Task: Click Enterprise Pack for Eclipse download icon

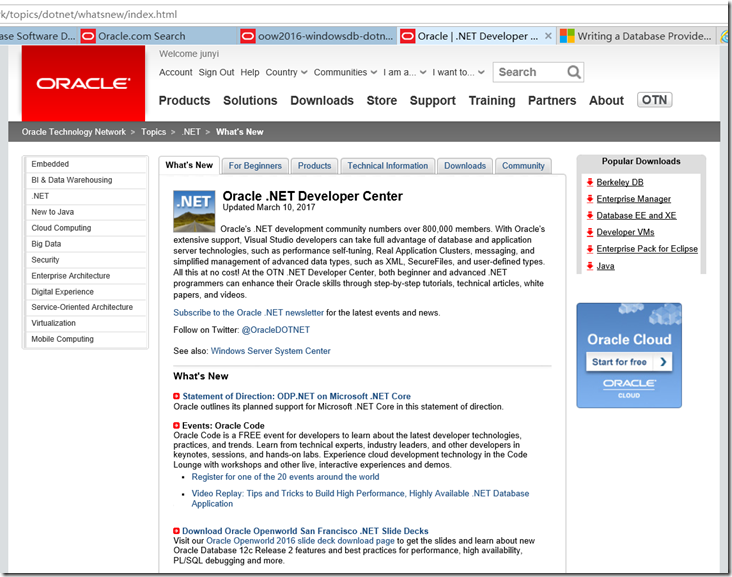Action: click(x=590, y=249)
